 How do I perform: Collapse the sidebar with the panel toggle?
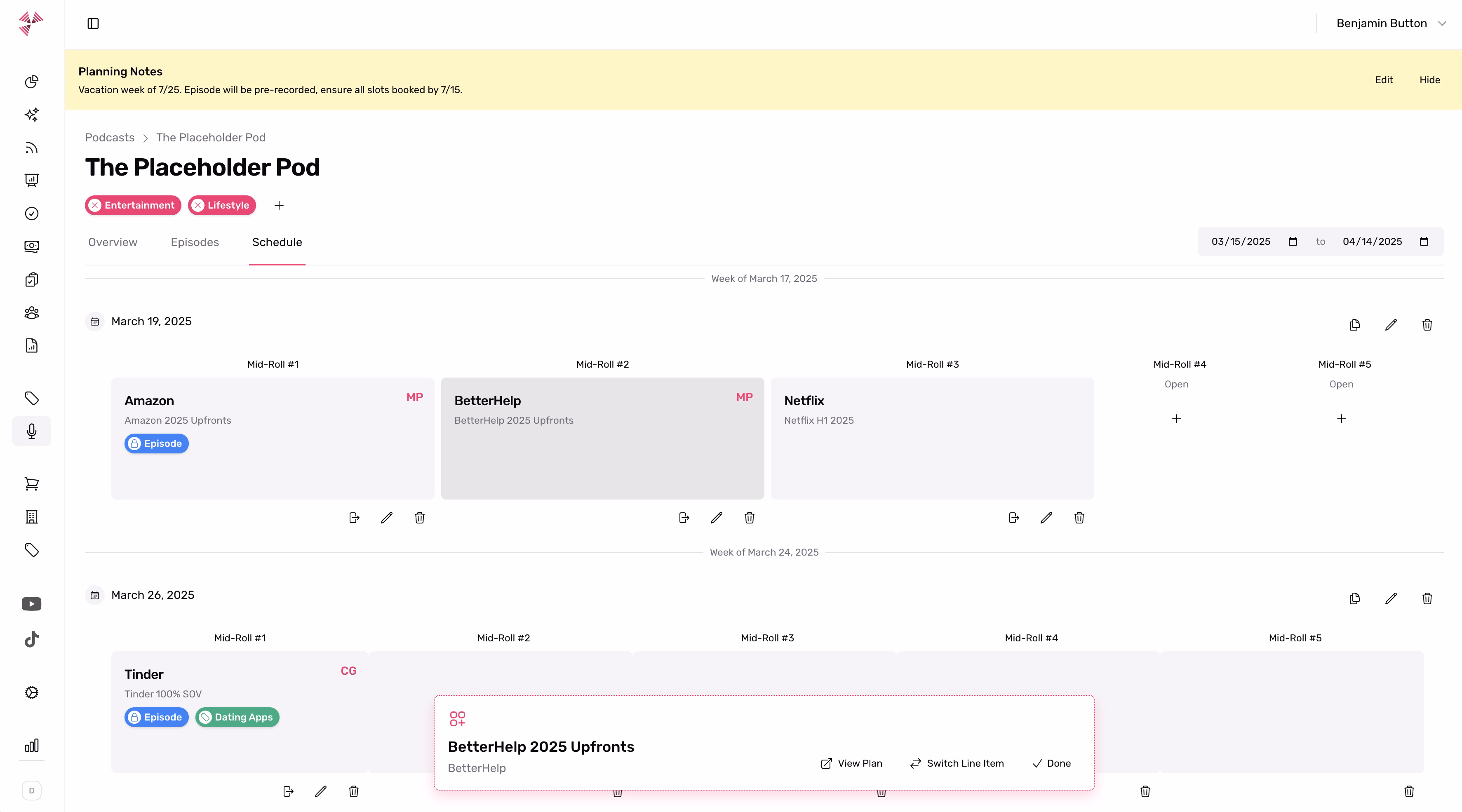pos(93,23)
